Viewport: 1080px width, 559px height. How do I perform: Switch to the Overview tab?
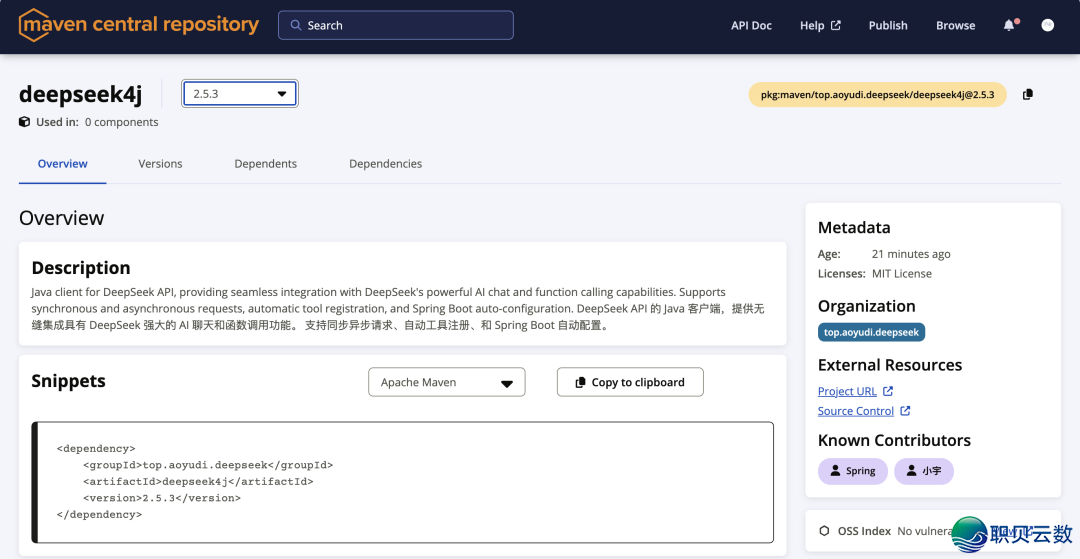(63, 164)
